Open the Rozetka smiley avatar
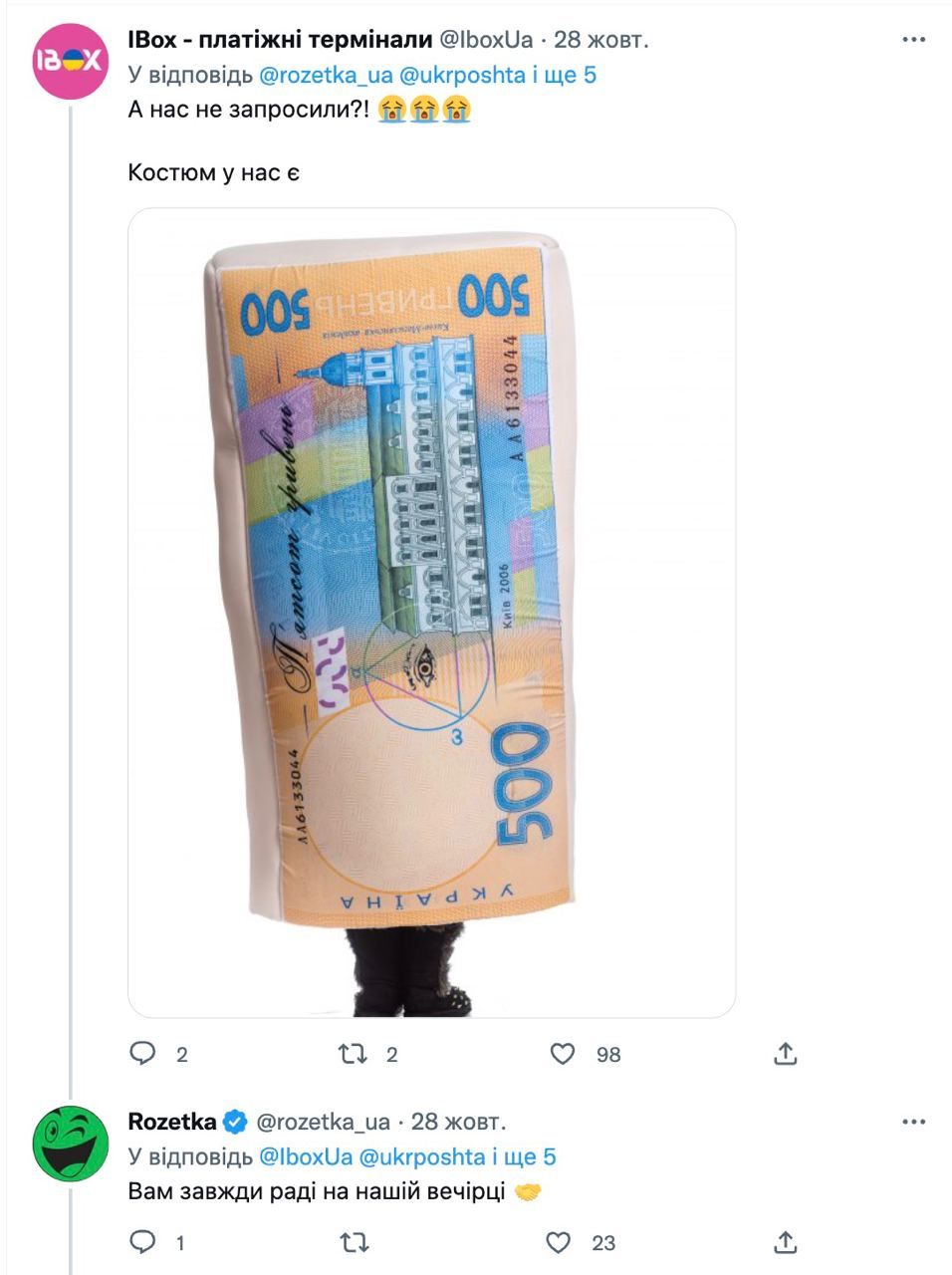952x1275 pixels. (x=70, y=1143)
